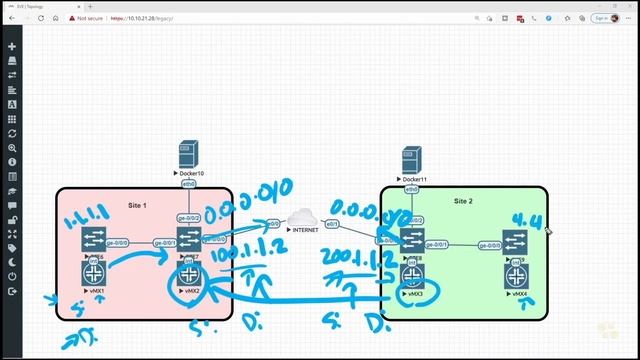Click the tag label sidebar icon
The width and height of the screenshot is (640, 360).
[12, 248]
